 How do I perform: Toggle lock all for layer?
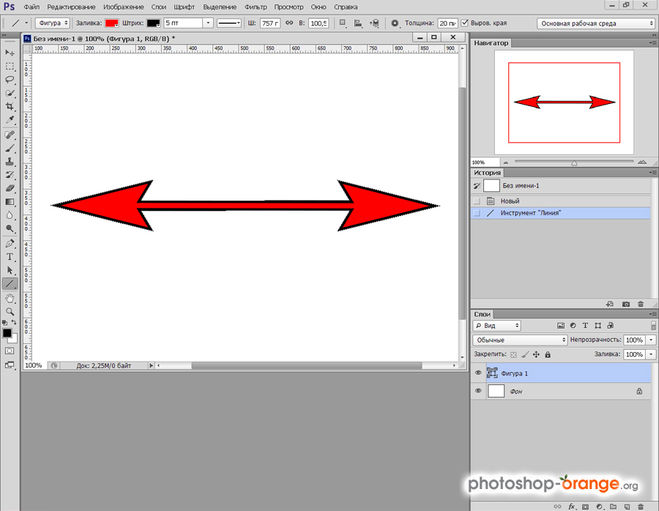point(548,355)
